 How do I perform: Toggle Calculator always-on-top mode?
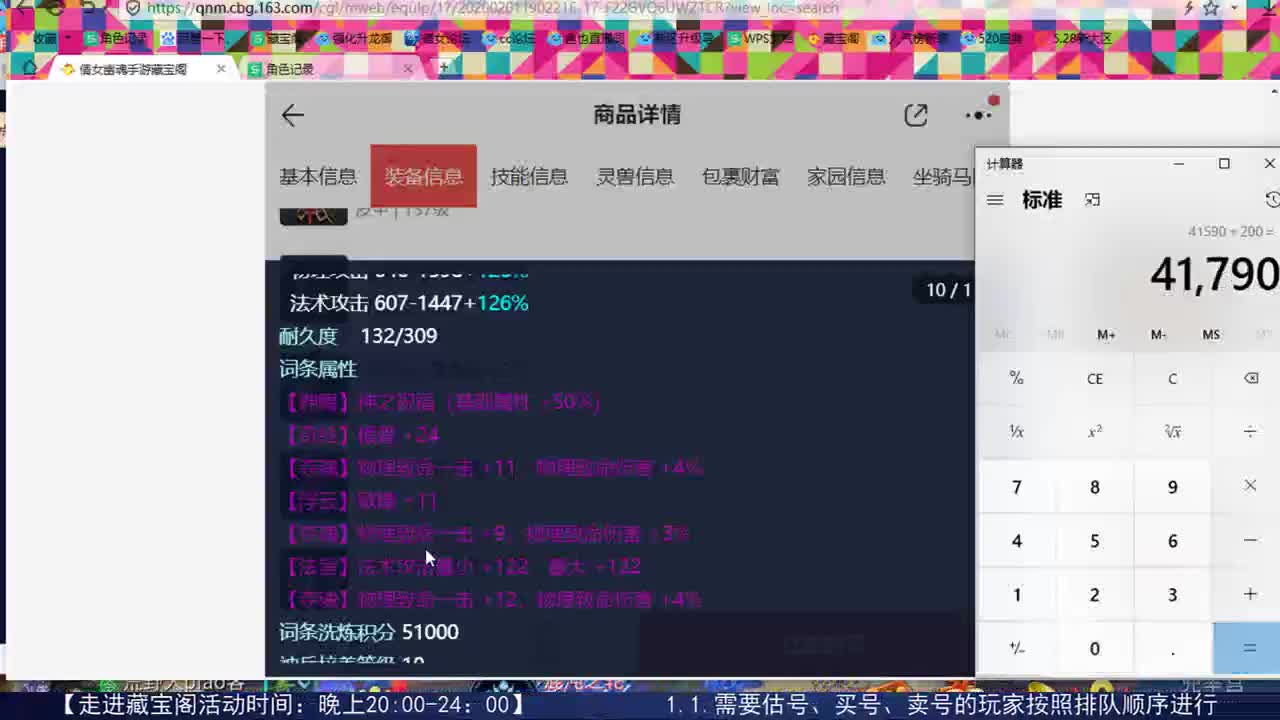coord(1092,199)
